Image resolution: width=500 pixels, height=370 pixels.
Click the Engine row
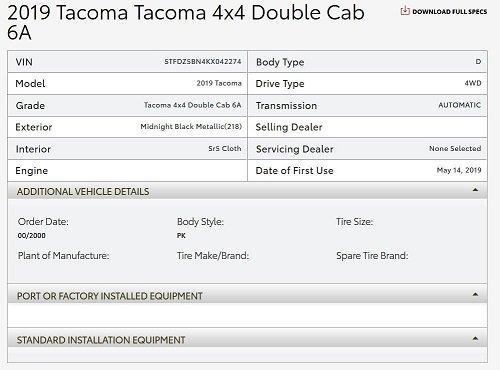[127, 171]
